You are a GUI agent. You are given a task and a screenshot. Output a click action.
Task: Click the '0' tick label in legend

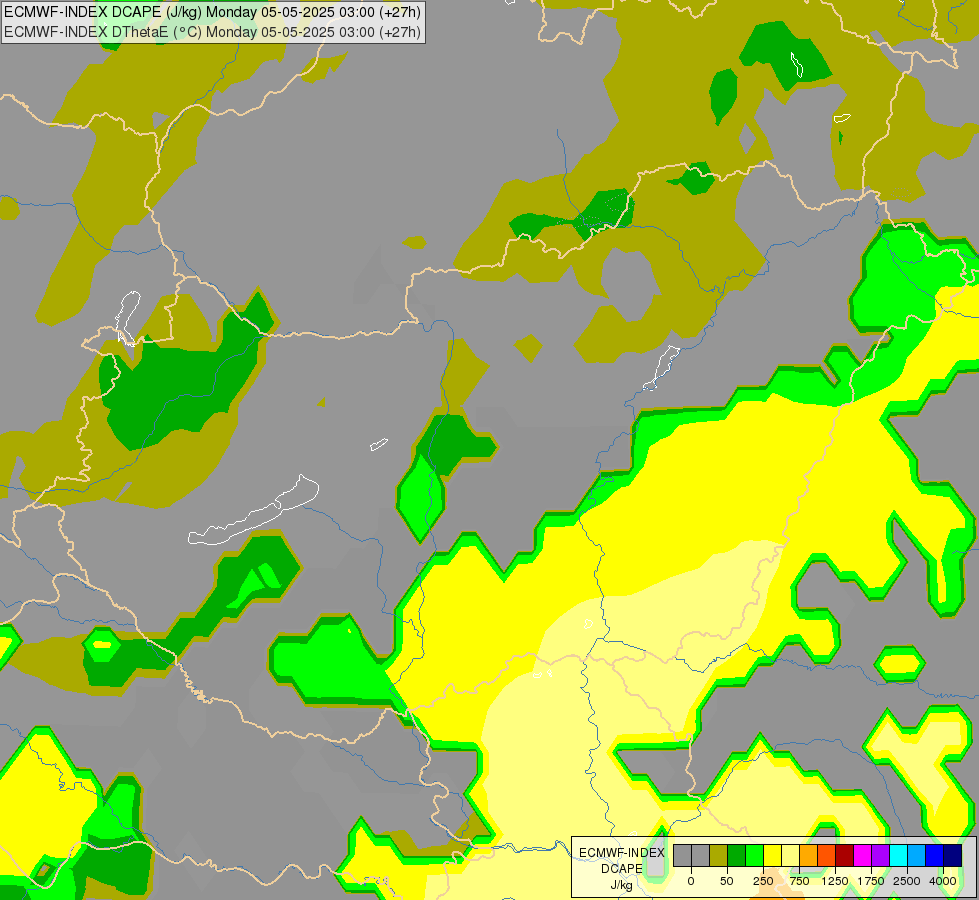pyautogui.click(x=691, y=881)
